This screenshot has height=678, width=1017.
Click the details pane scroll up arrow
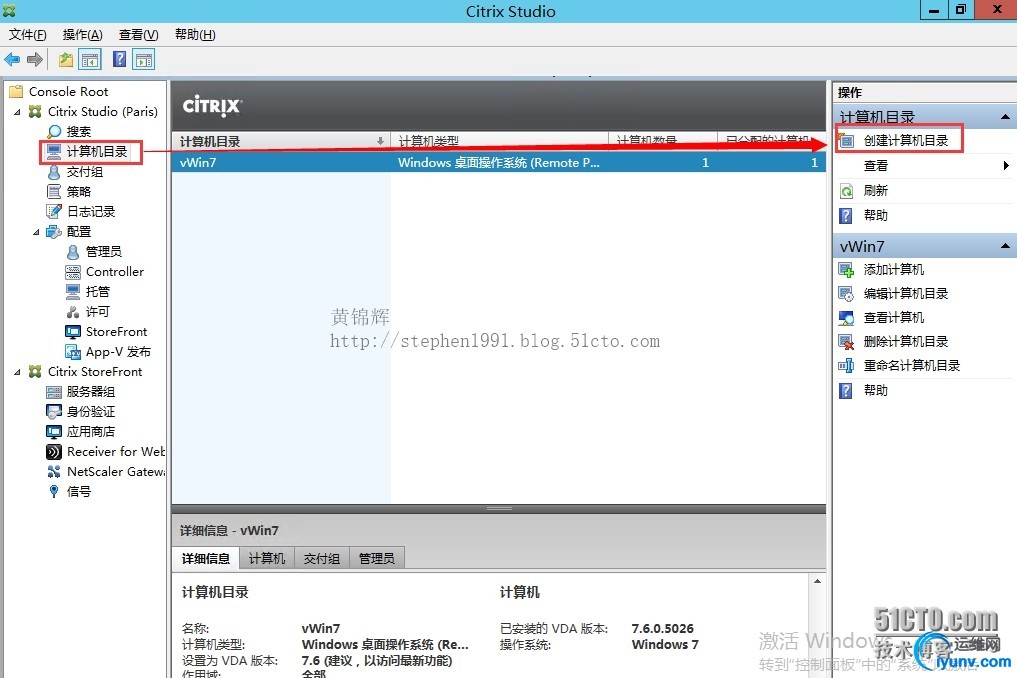[817, 581]
